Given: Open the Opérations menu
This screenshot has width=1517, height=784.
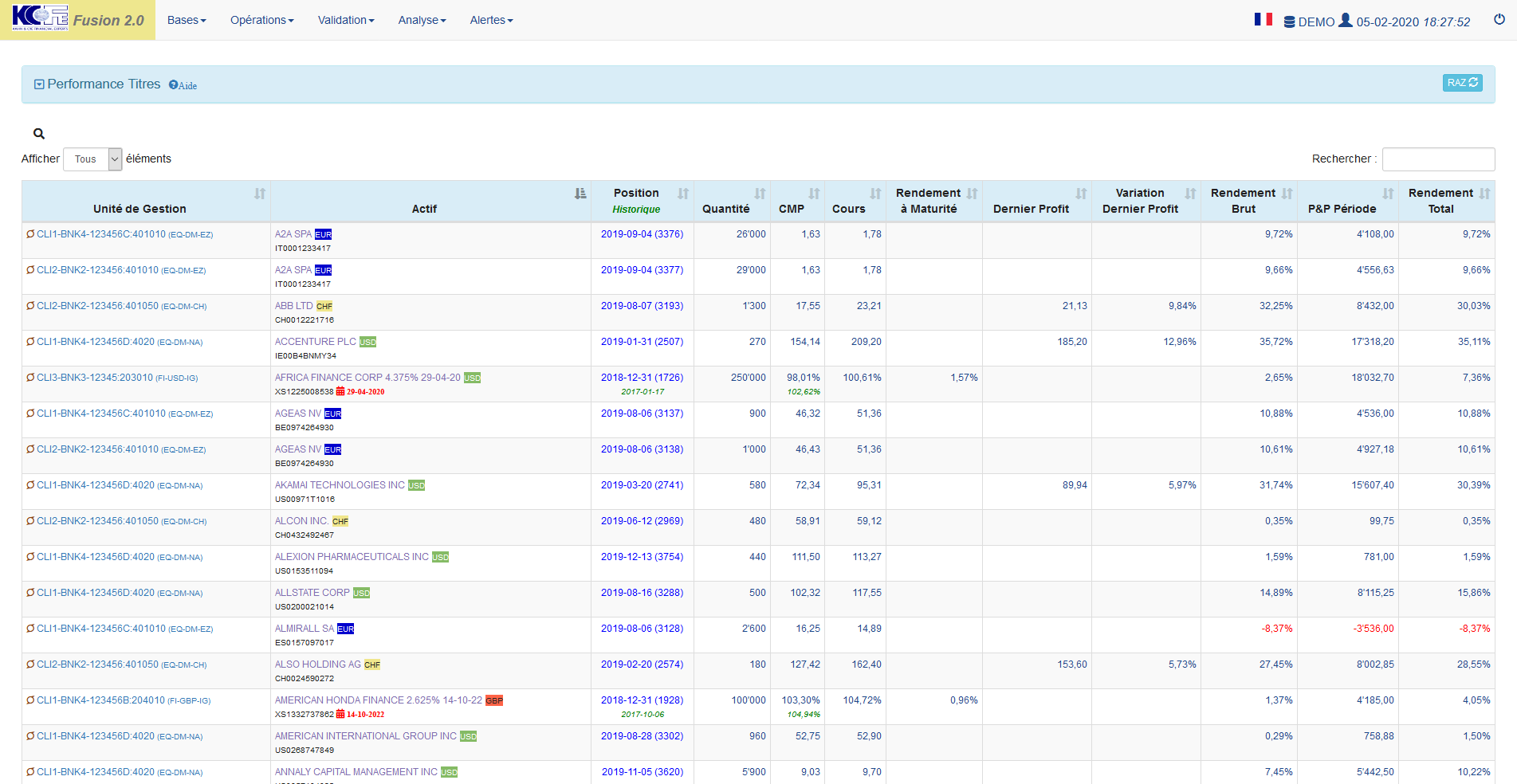Looking at the screenshot, I should click(261, 20).
